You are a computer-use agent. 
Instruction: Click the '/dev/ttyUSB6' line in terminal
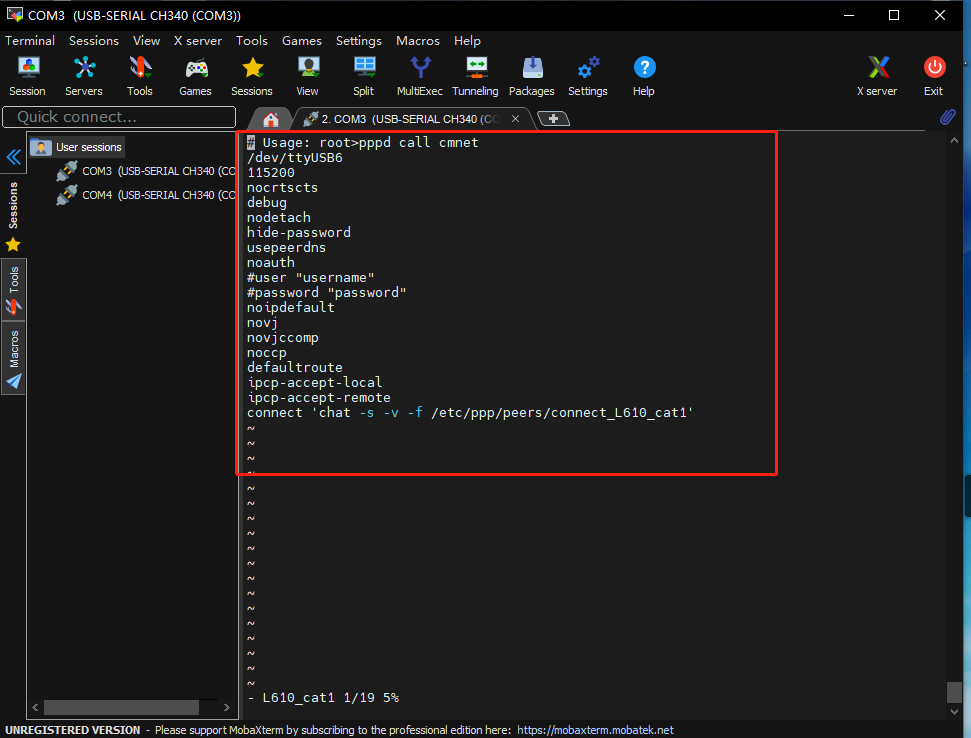point(295,158)
